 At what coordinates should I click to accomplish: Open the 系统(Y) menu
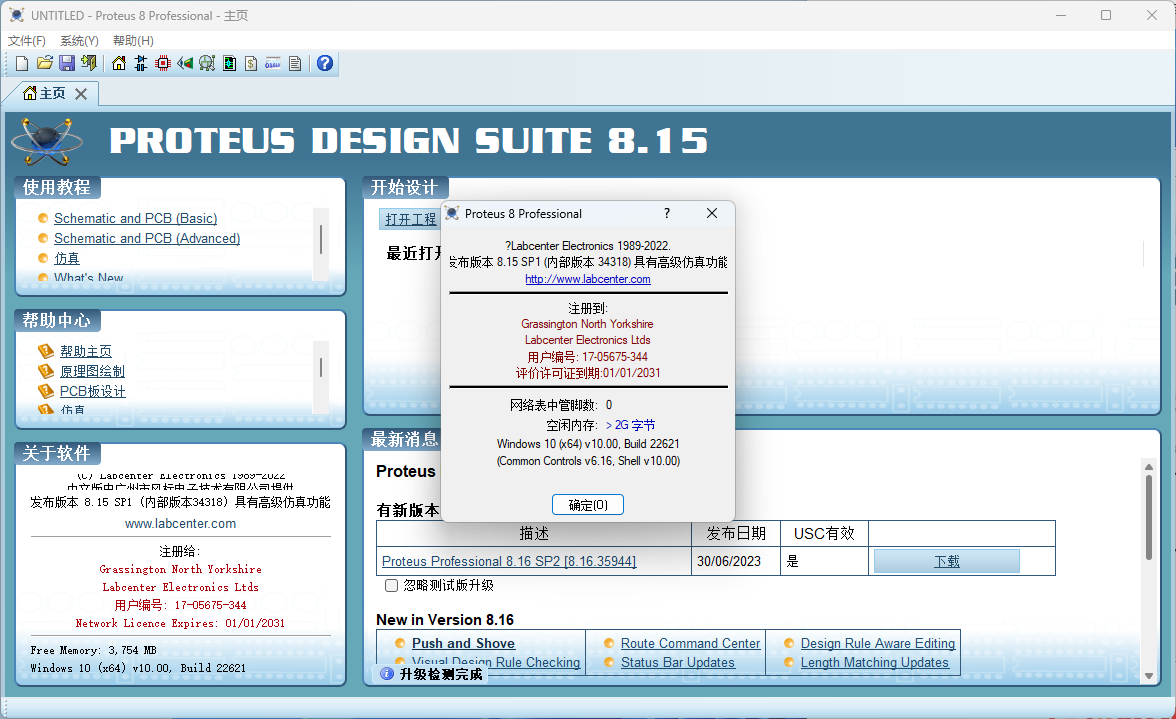pyautogui.click(x=80, y=40)
